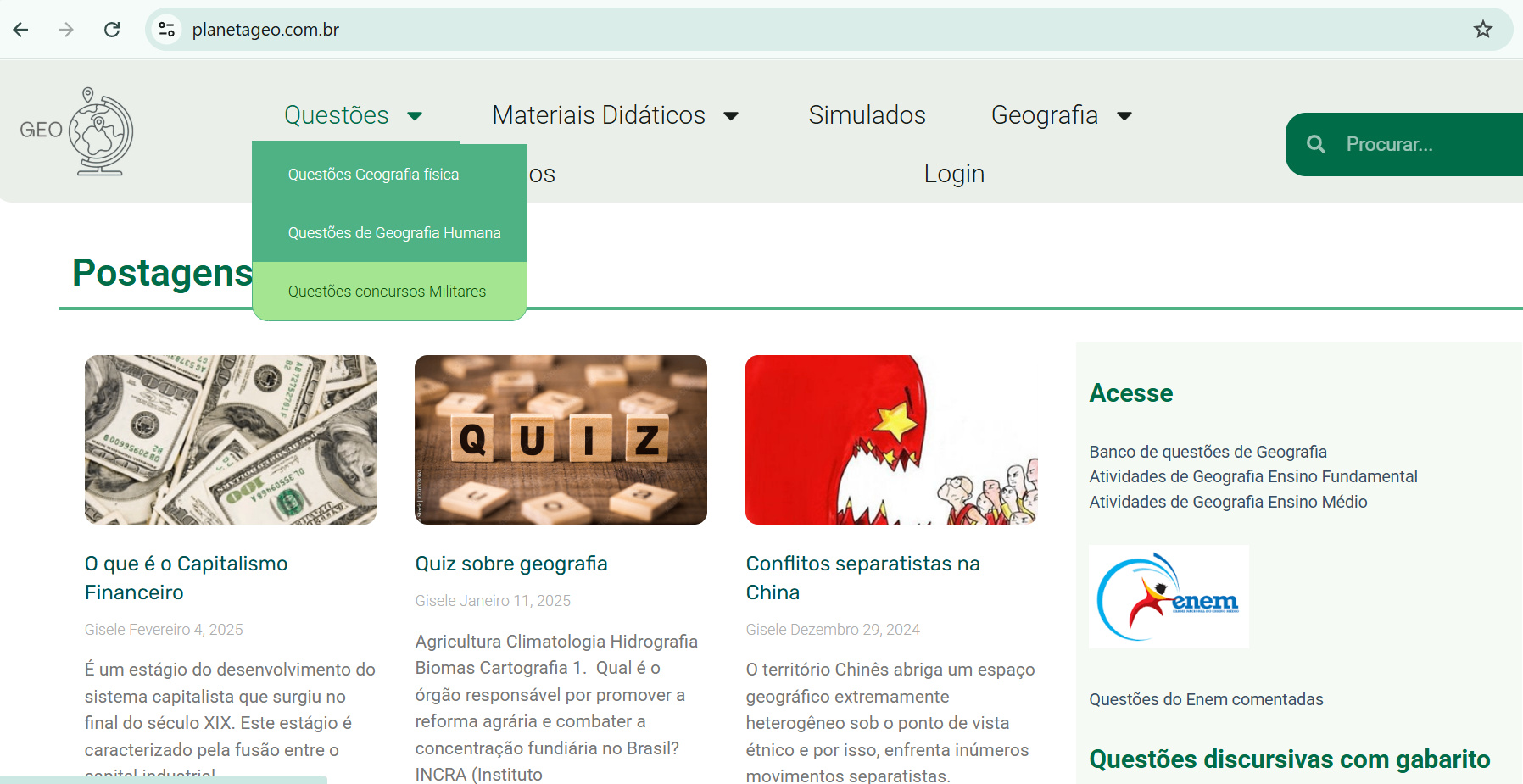The width and height of the screenshot is (1523, 784).
Task: Select Questões concursos Militares option
Action: [387, 292]
